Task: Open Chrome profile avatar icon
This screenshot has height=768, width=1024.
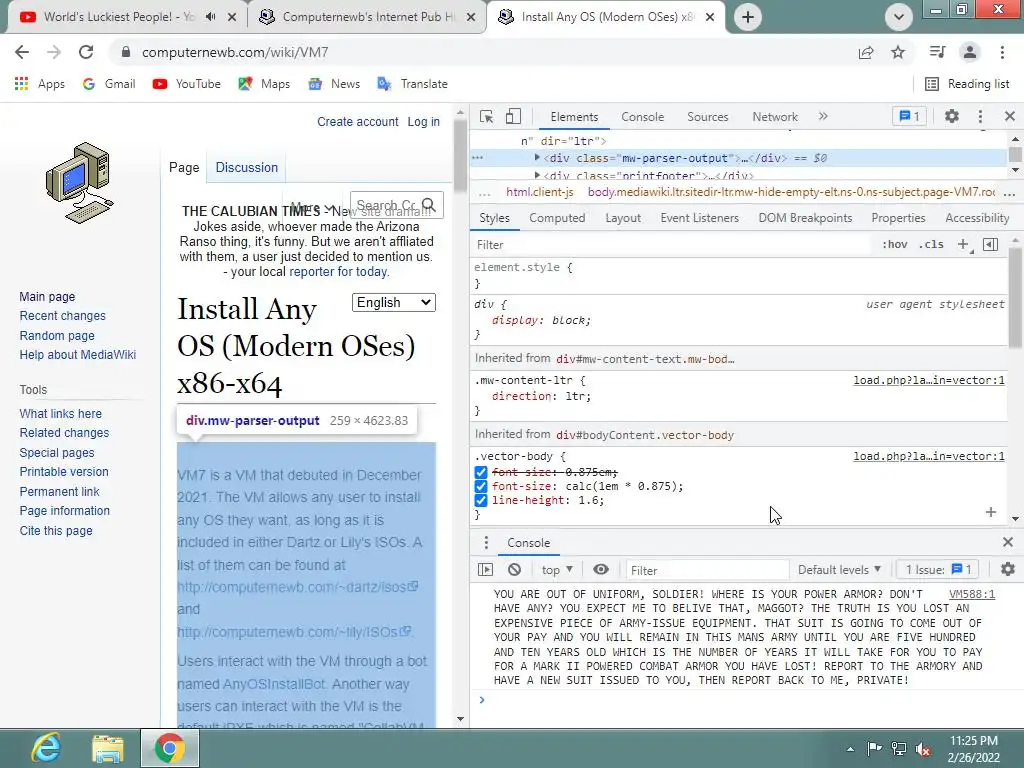Action: 970,52
